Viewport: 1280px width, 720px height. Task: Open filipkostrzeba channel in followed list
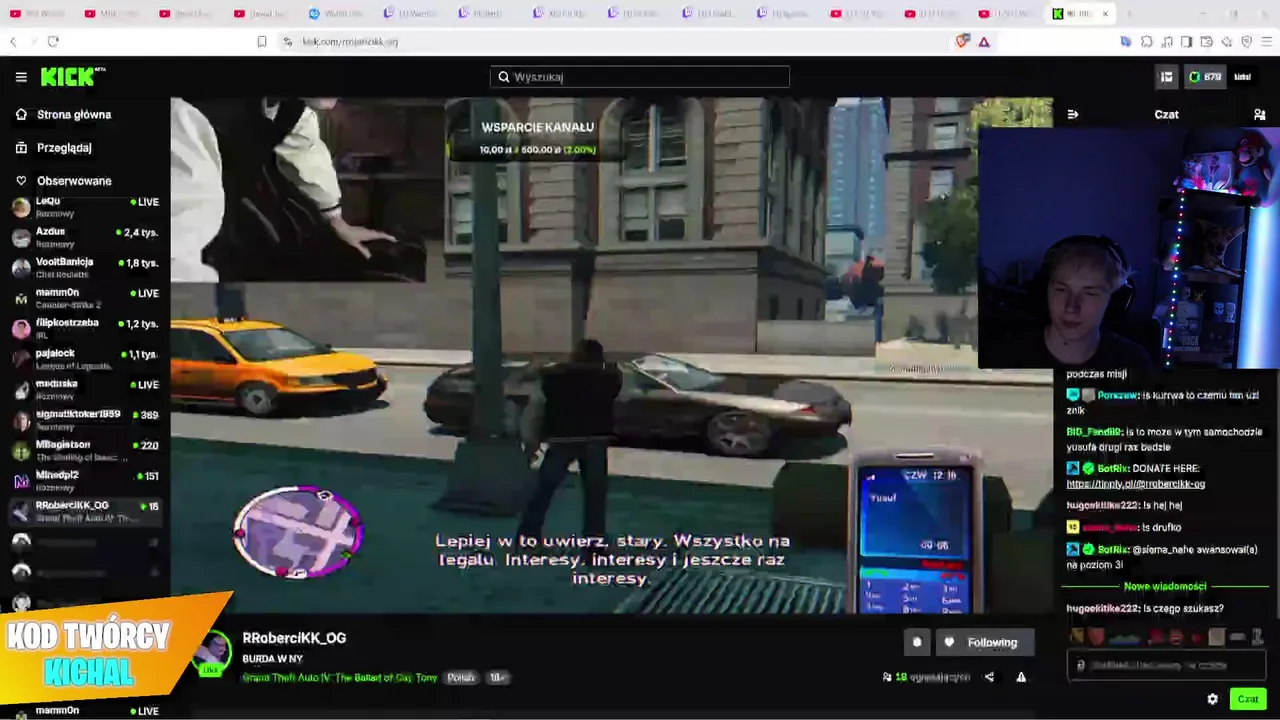point(85,329)
